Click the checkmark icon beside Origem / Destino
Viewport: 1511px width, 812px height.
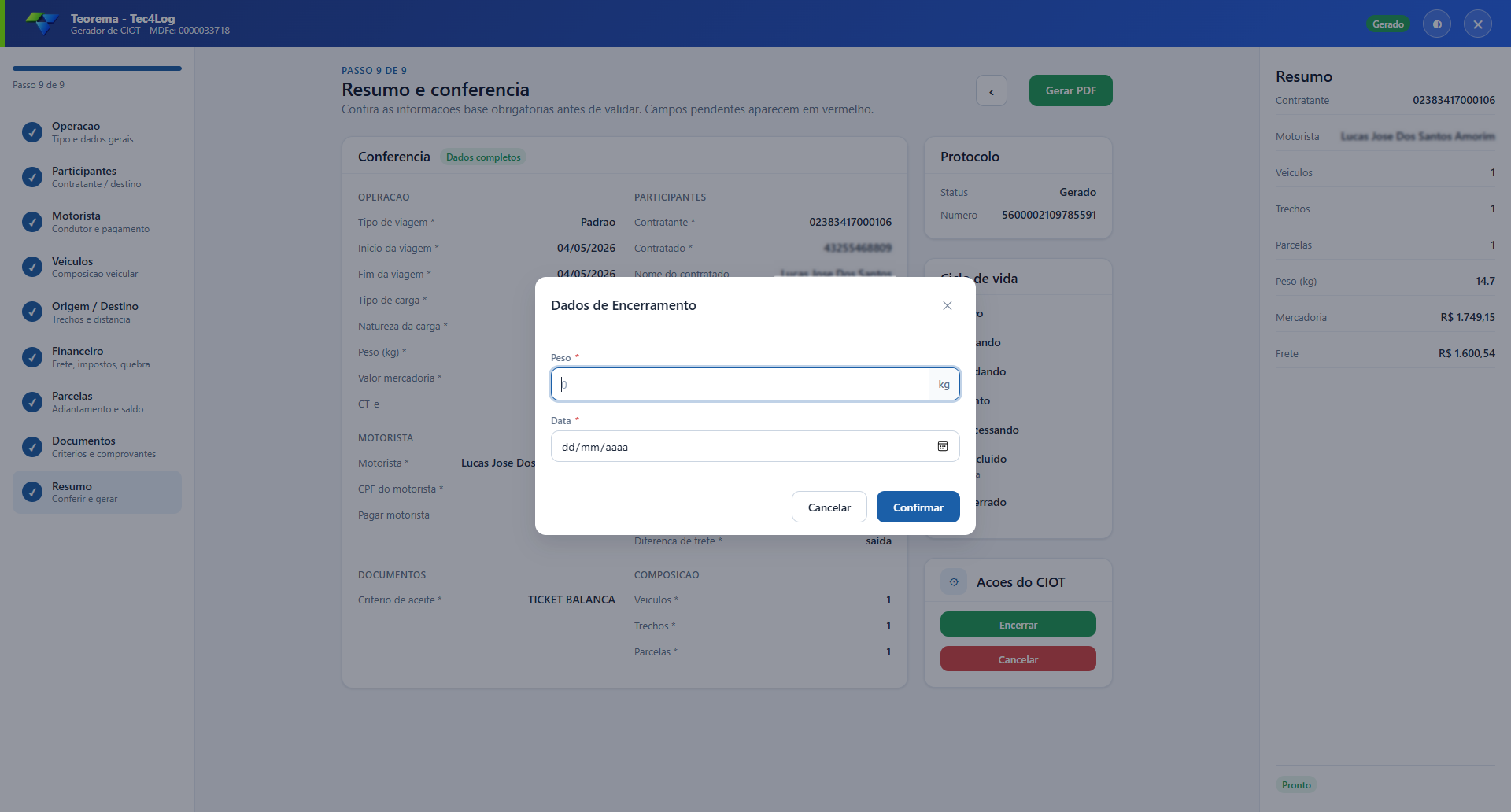click(32, 312)
